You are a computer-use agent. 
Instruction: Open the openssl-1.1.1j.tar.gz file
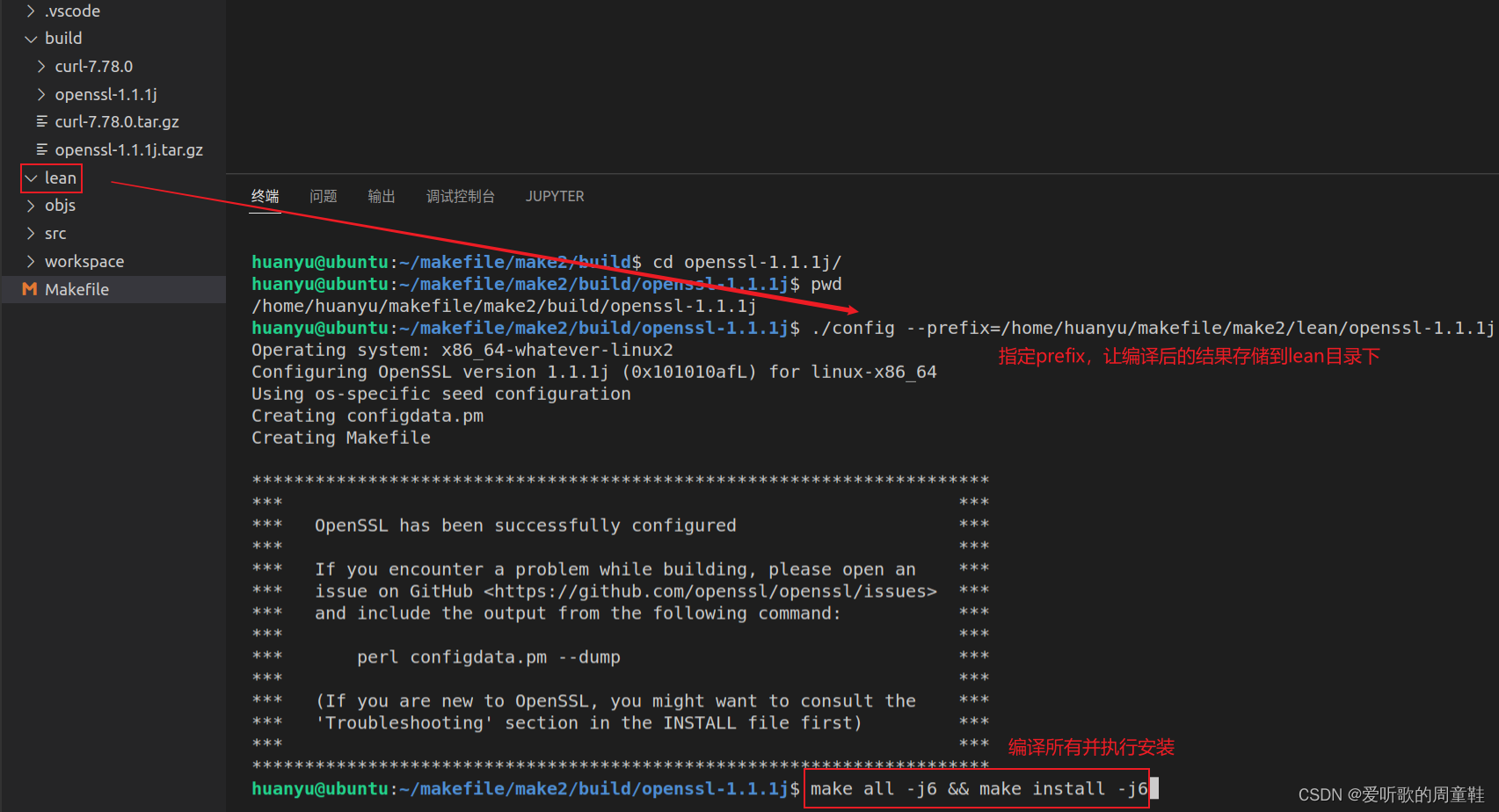pyautogui.click(x=129, y=150)
